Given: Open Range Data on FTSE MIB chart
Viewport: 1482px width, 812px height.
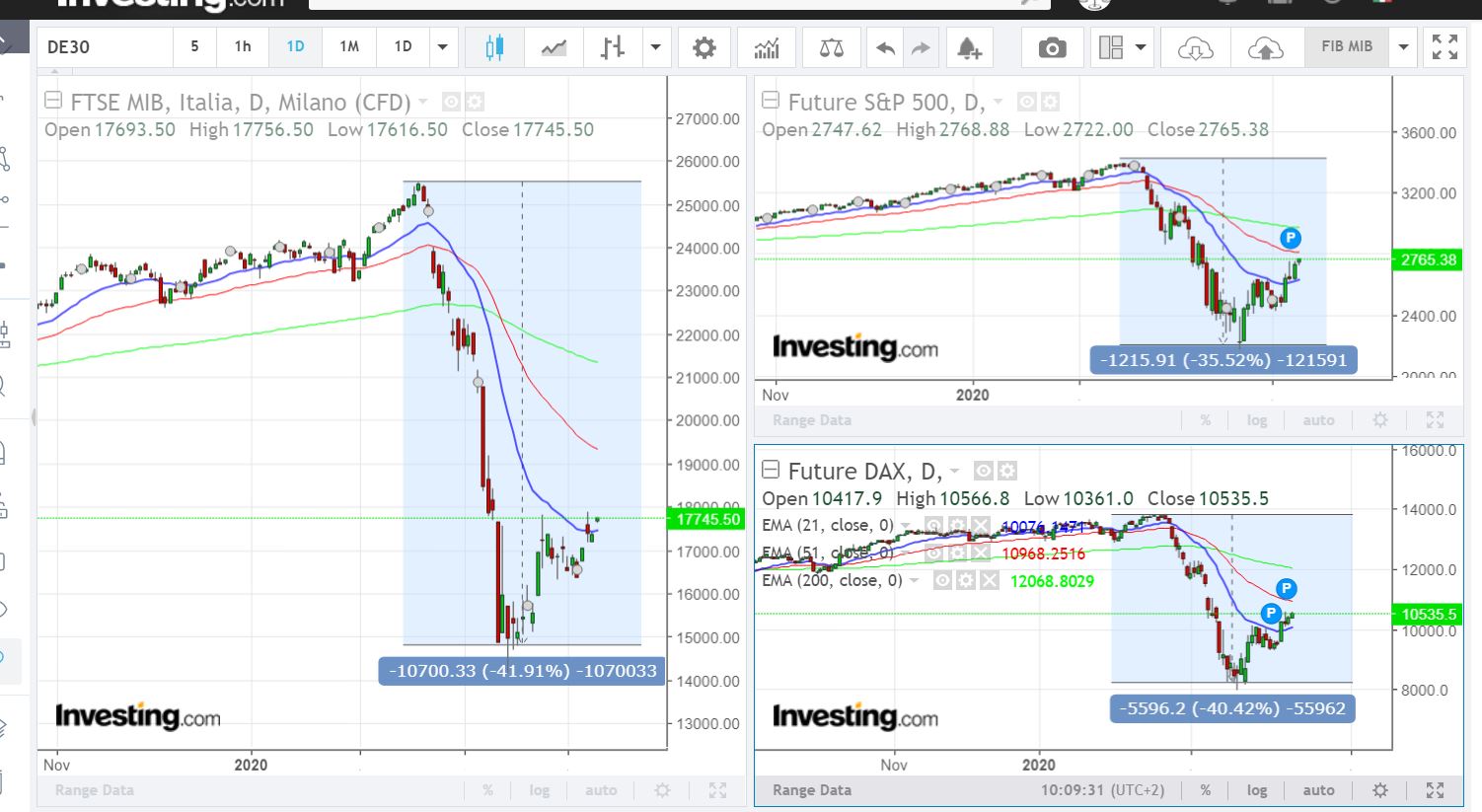Looking at the screenshot, I should 94,790.
